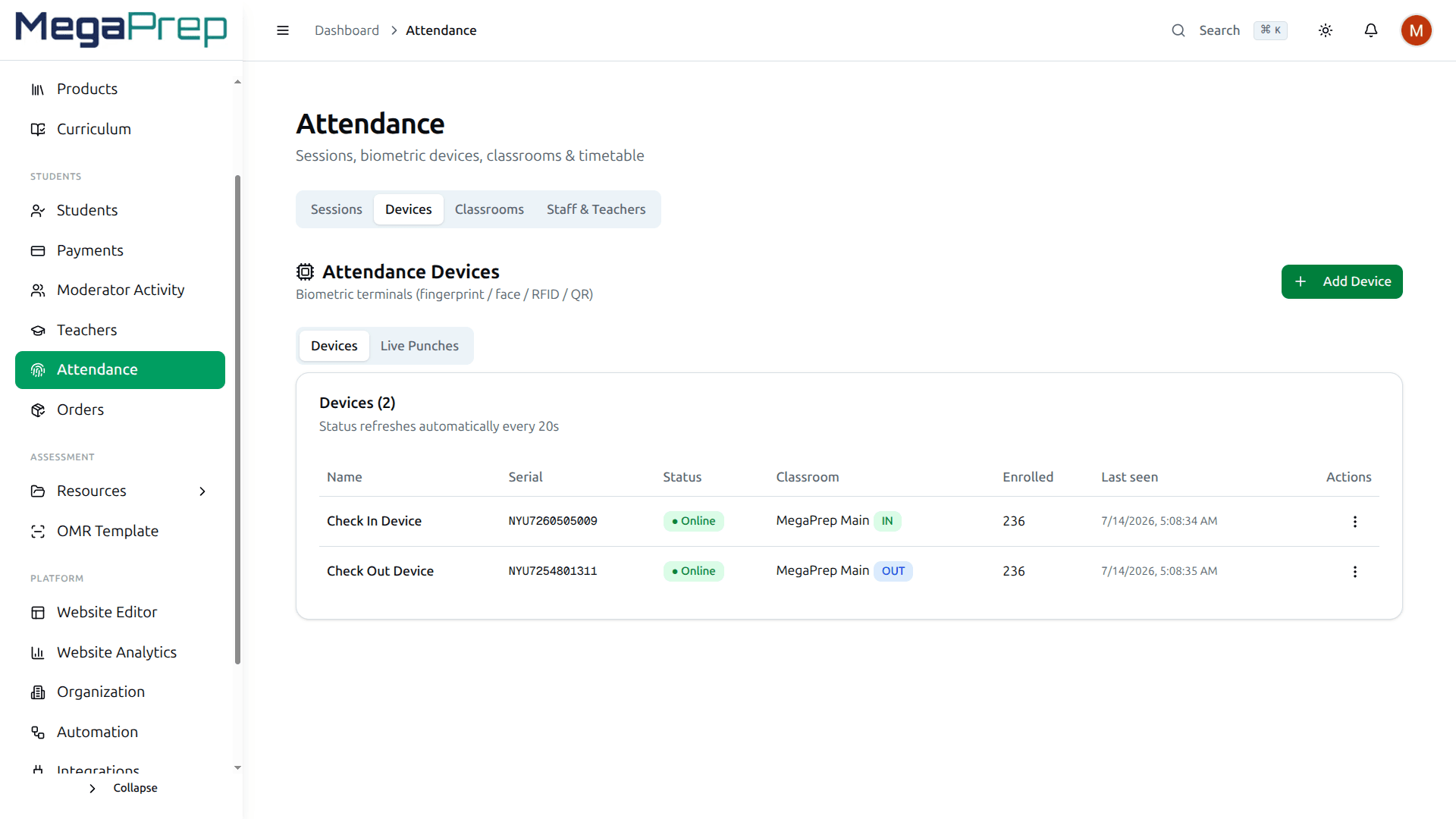
Task: Click the sidebar scrollbar
Action: click(x=237, y=420)
